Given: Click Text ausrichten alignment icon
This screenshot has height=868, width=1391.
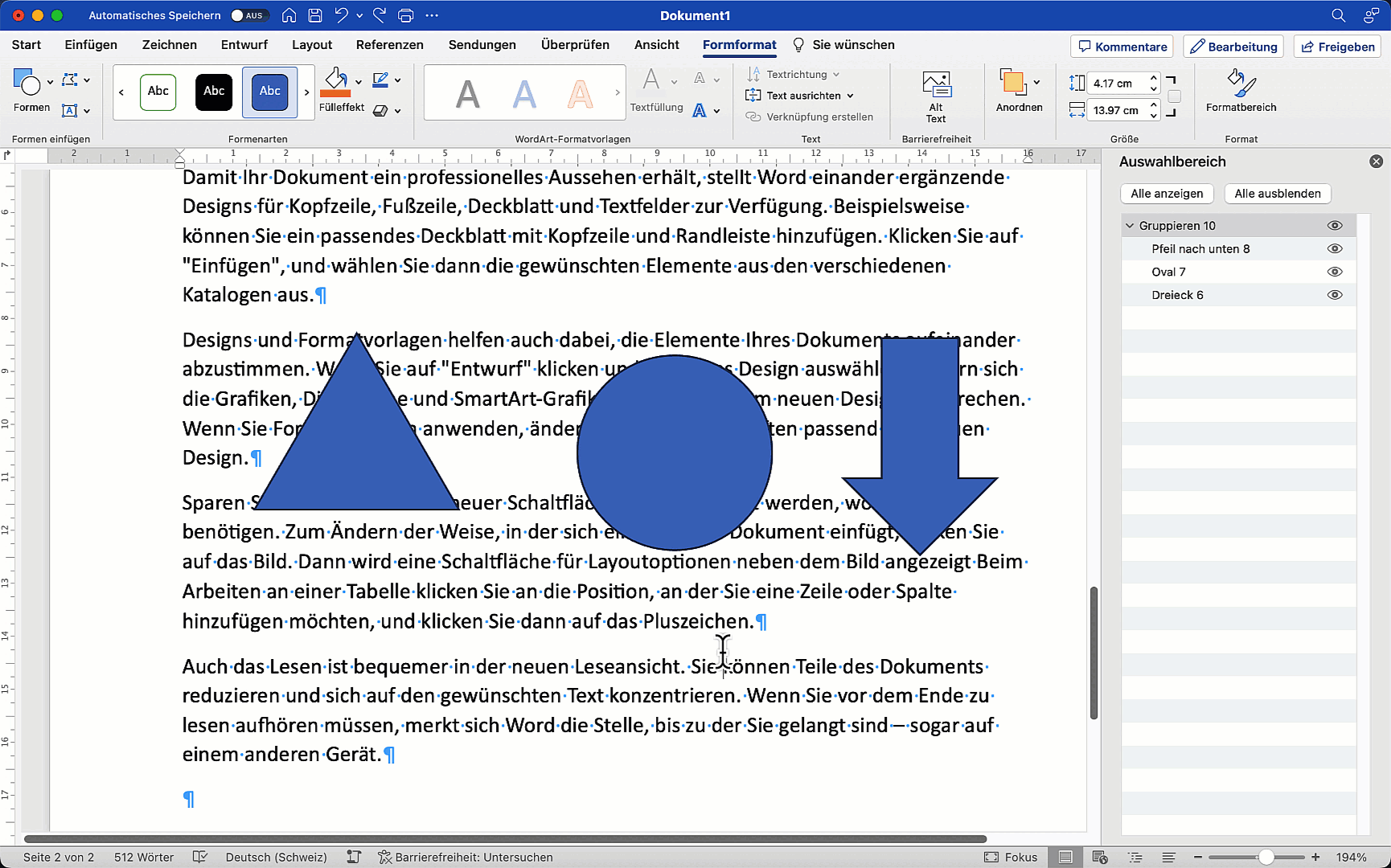Looking at the screenshot, I should click(x=753, y=96).
